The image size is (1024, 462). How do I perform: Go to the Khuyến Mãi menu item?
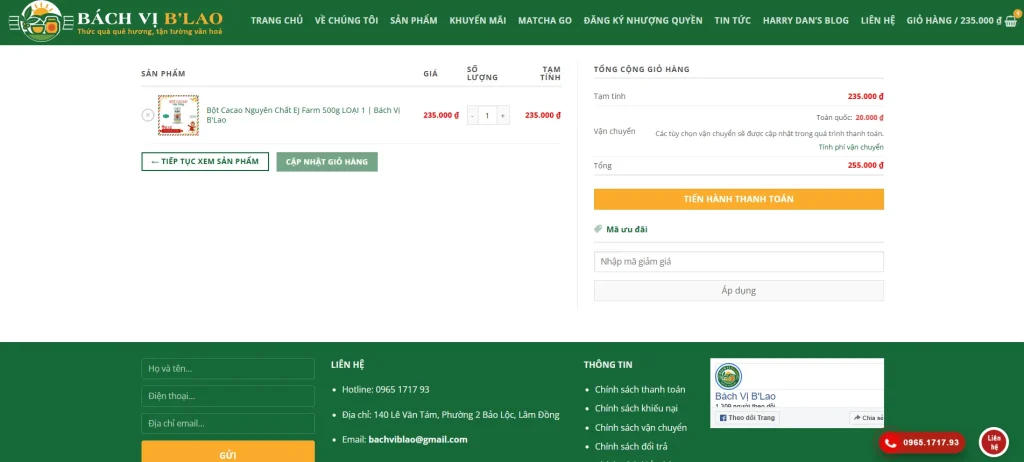pos(477,20)
